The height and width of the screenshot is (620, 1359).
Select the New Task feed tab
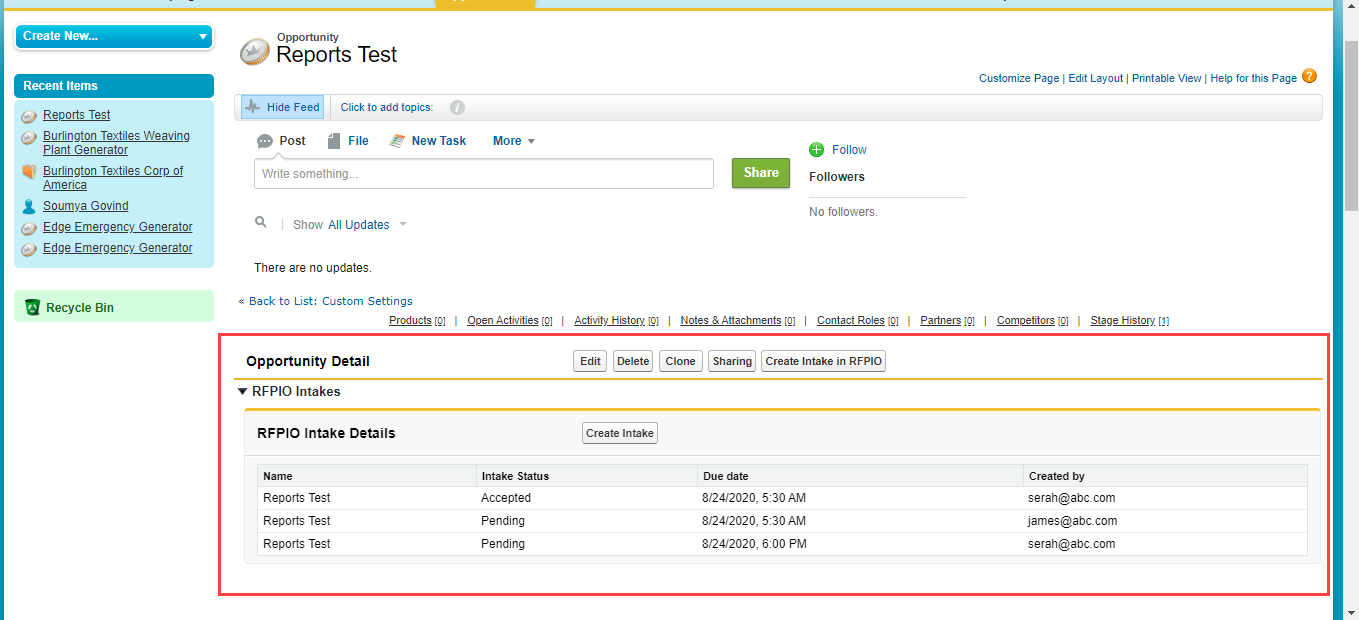pyautogui.click(x=428, y=141)
